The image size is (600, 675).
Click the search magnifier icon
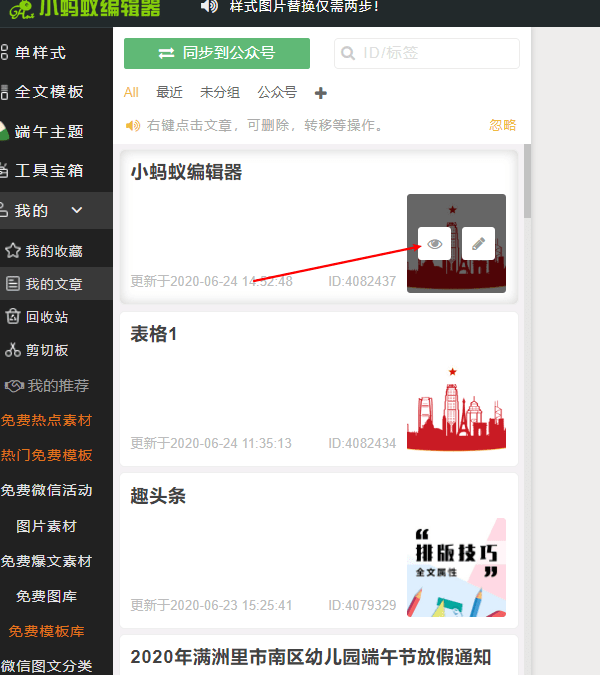348,53
